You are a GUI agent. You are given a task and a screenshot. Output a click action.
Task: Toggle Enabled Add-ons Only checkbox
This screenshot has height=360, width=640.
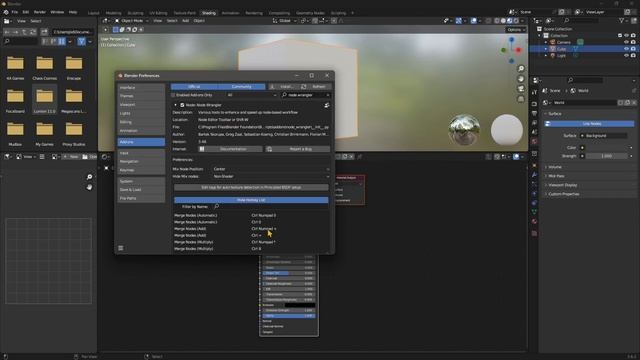coord(173,95)
